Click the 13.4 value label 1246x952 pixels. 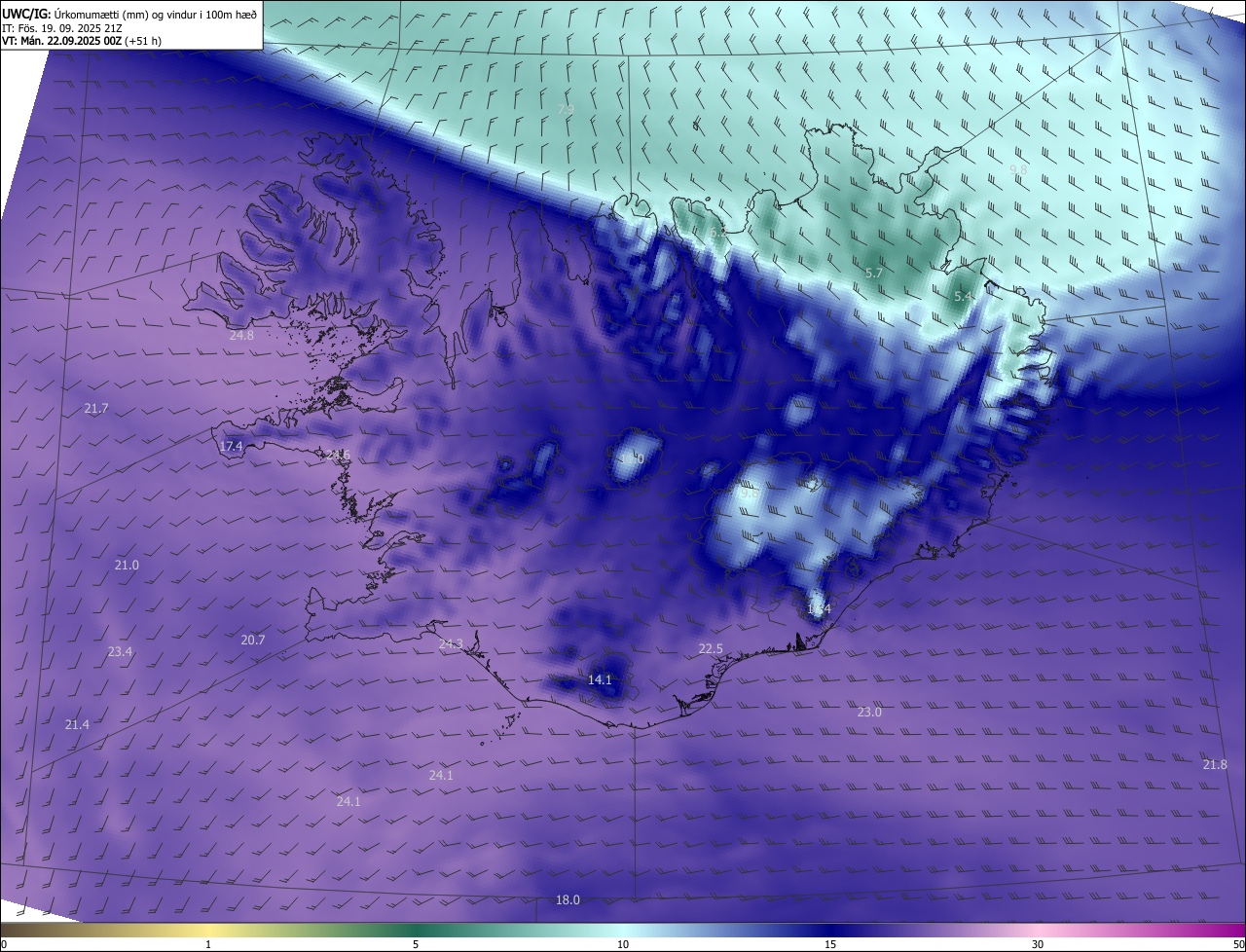[819, 610]
